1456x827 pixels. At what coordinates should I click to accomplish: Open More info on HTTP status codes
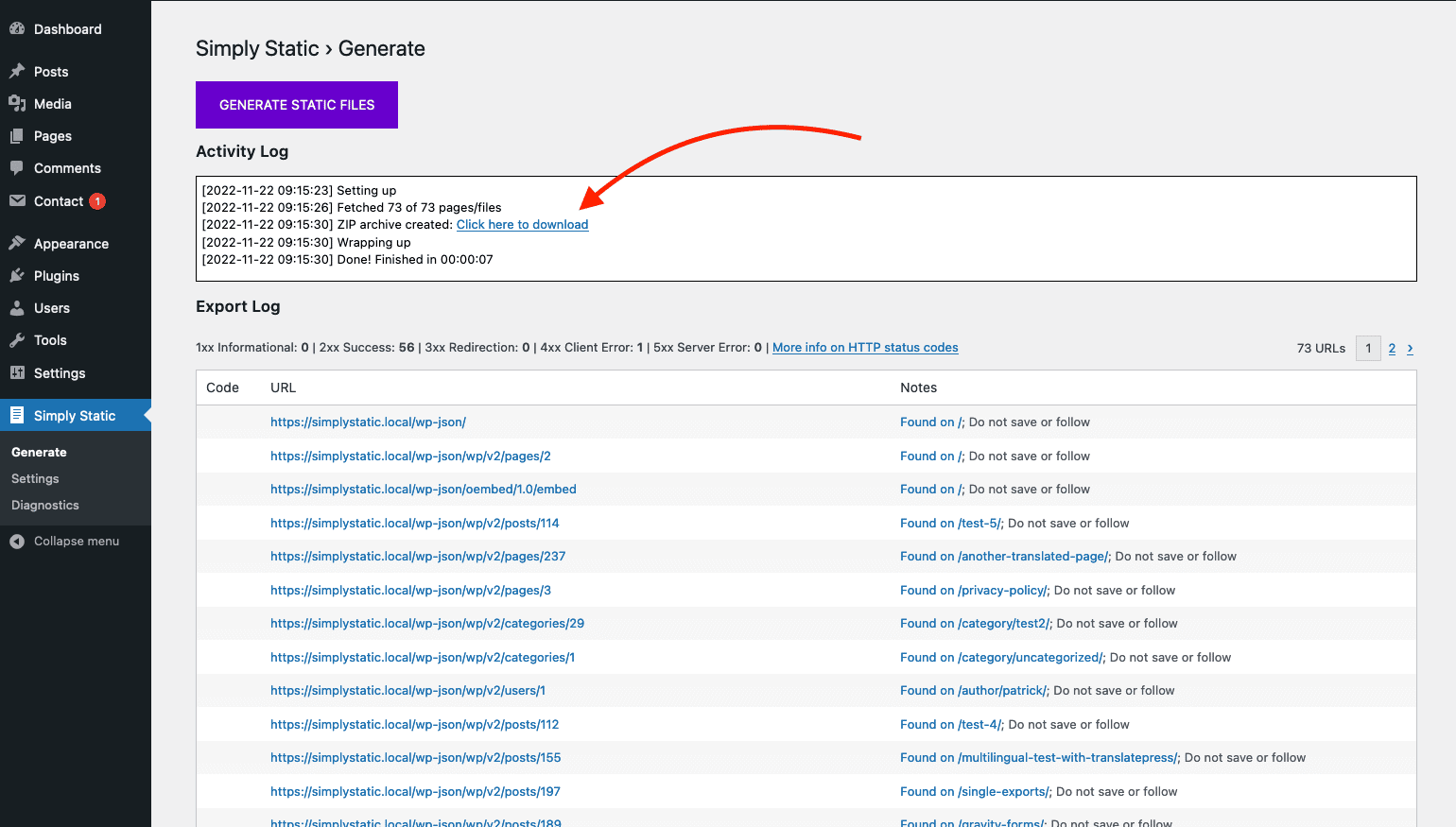tap(865, 348)
